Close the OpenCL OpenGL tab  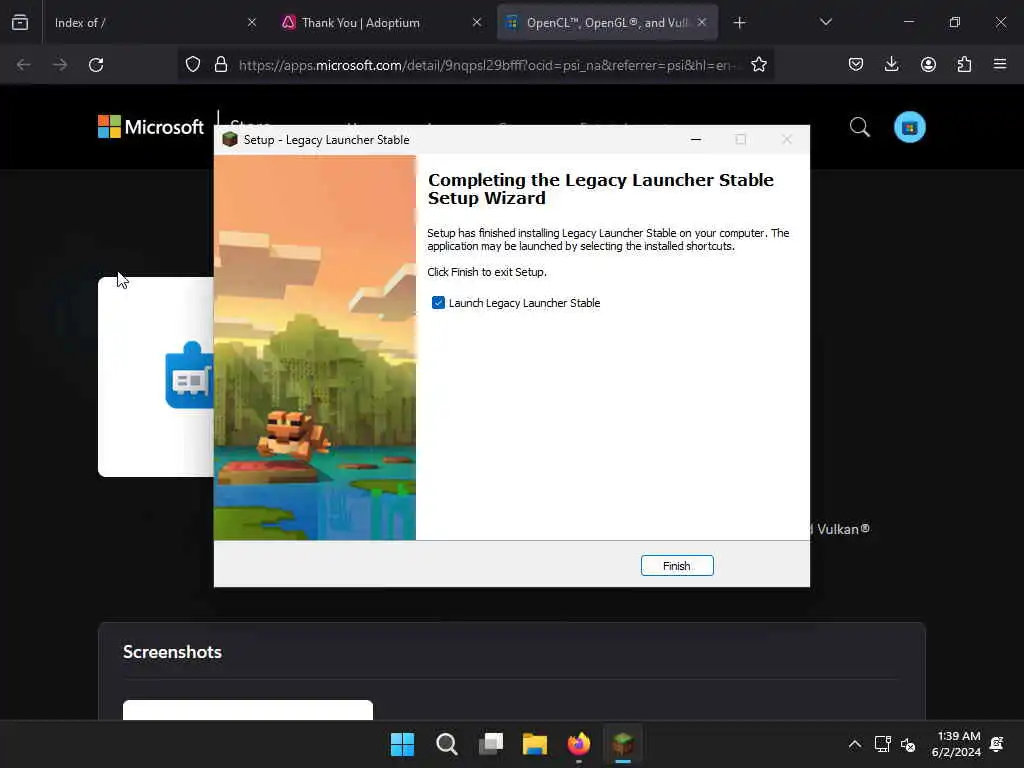702,23
